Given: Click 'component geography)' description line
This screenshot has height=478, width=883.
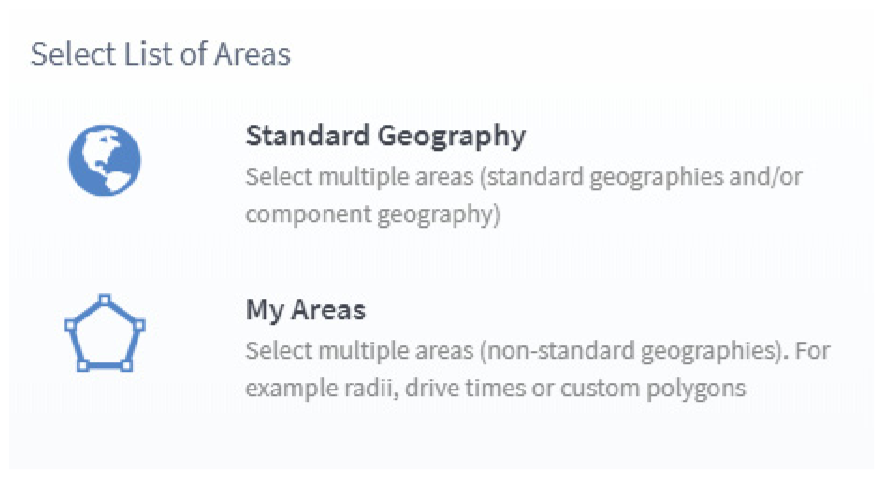Looking at the screenshot, I should click(372, 214).
